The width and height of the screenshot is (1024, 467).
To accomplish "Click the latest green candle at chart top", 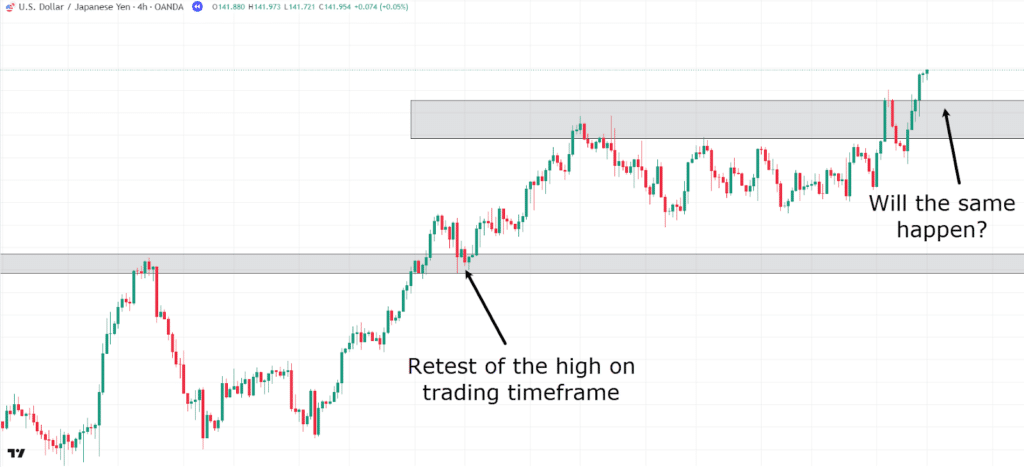I will point(927,71).
